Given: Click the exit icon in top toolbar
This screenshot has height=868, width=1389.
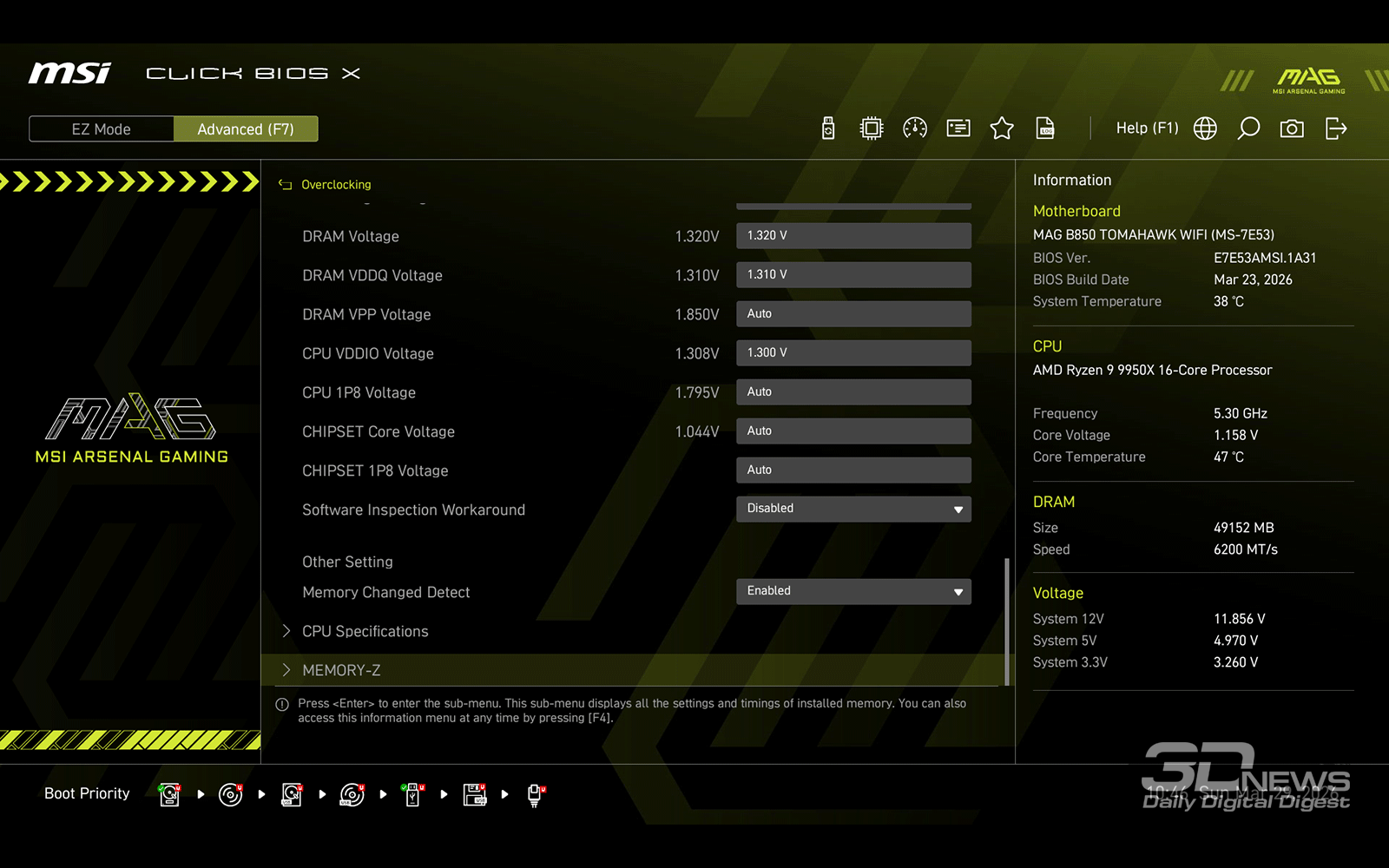Looking at the screenshot, I should (x=1336, y=128).
